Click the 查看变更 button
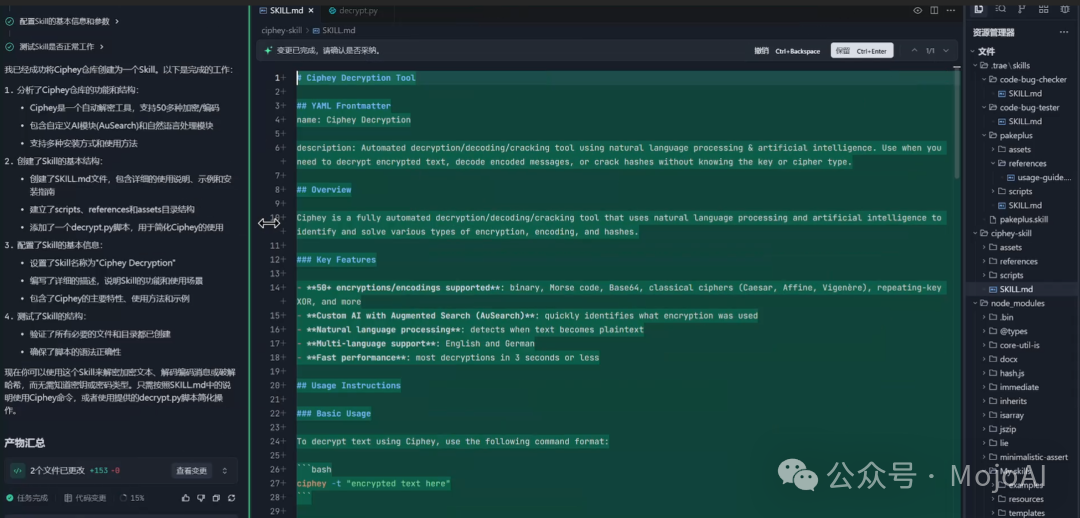 191,470
